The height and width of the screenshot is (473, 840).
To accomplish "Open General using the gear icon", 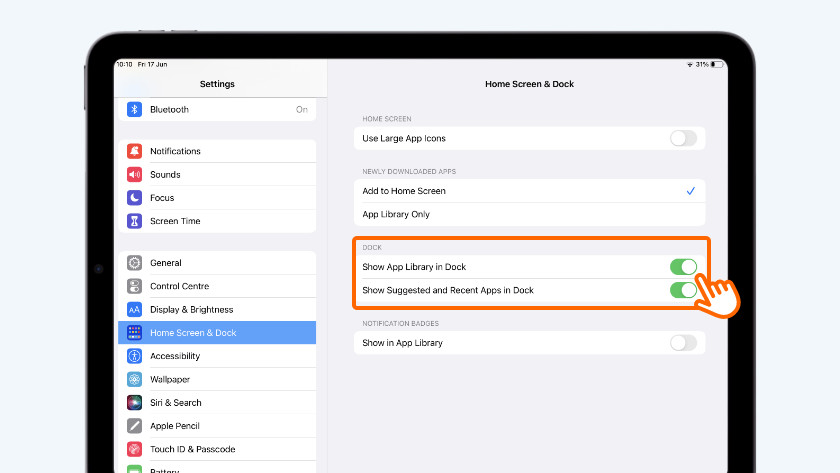I will (134, 263).
